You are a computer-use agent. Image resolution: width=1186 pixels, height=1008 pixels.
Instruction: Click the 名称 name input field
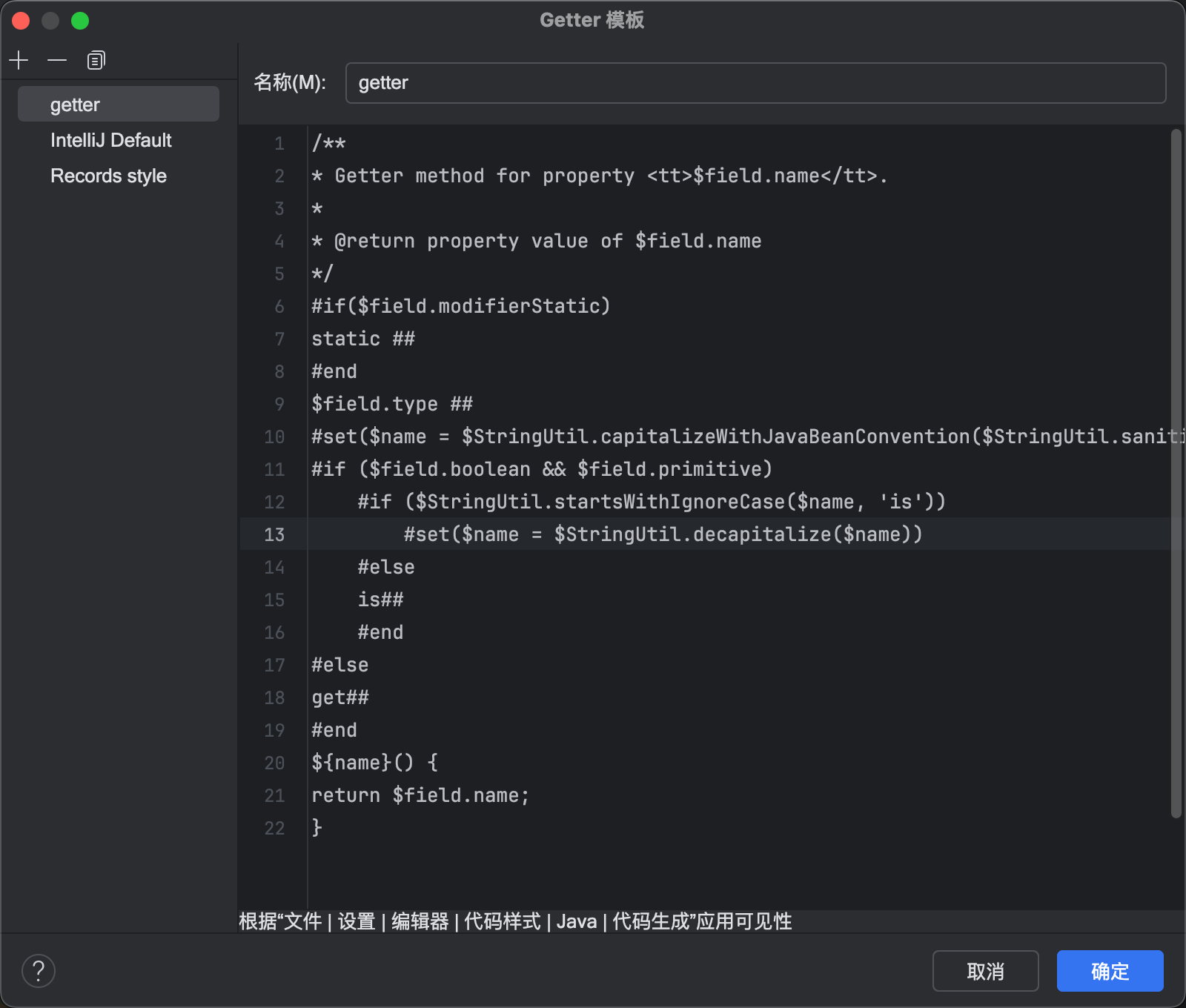pyautogui.click(x=755, y=83)
